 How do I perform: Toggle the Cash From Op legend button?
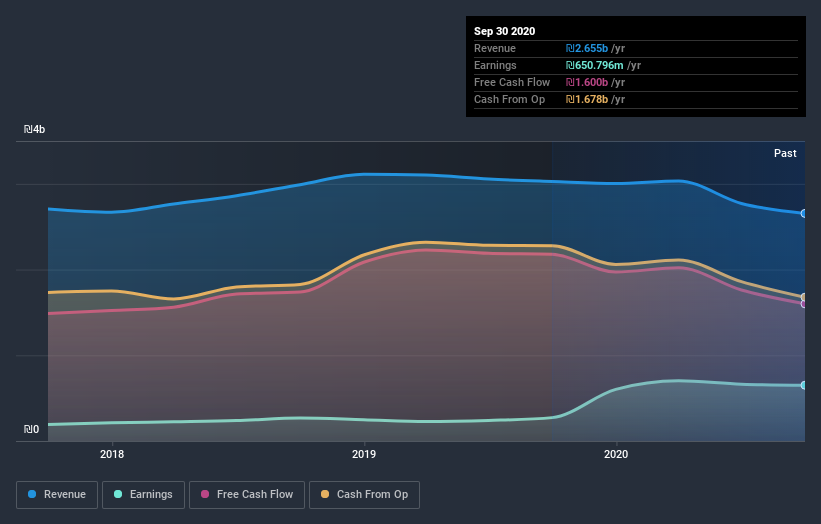[x=364, y=495]
